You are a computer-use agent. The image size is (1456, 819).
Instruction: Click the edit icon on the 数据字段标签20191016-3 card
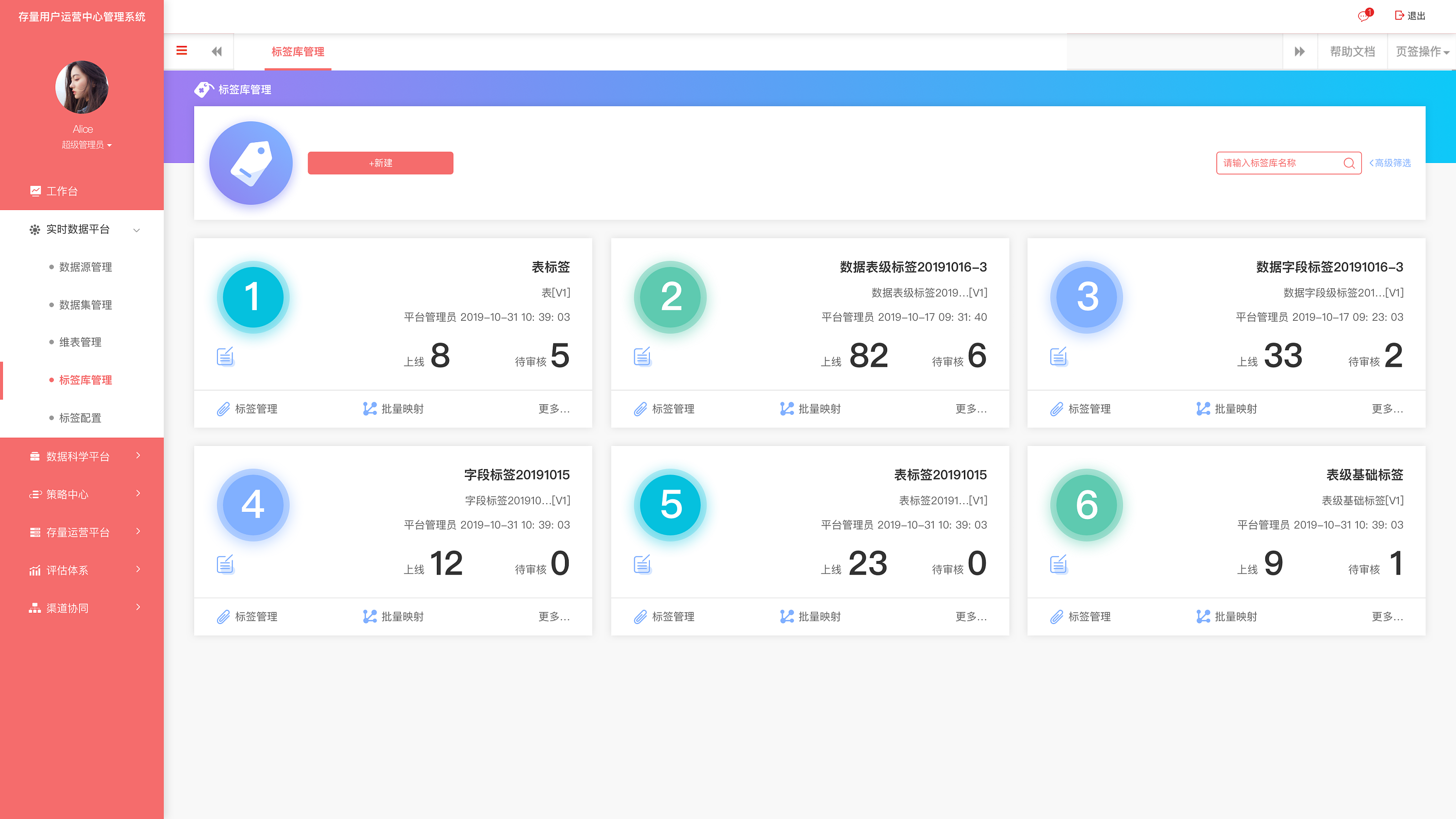click(x=1059, y=356)
